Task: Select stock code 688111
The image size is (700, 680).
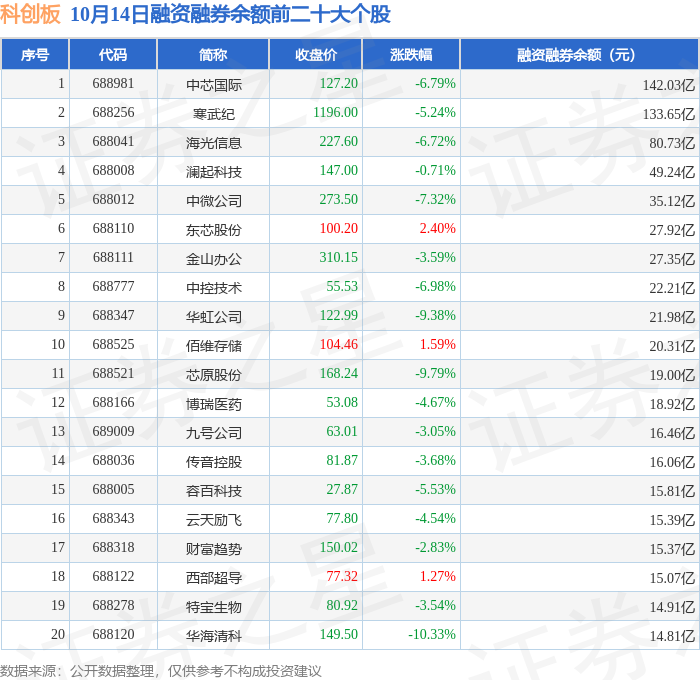Action: coord(113,258)
